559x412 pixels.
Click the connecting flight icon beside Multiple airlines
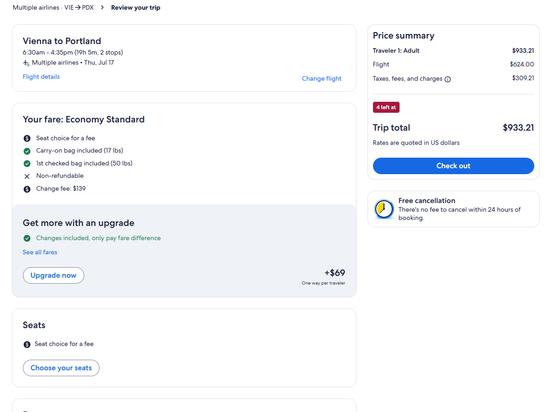(x=26, y=63)
